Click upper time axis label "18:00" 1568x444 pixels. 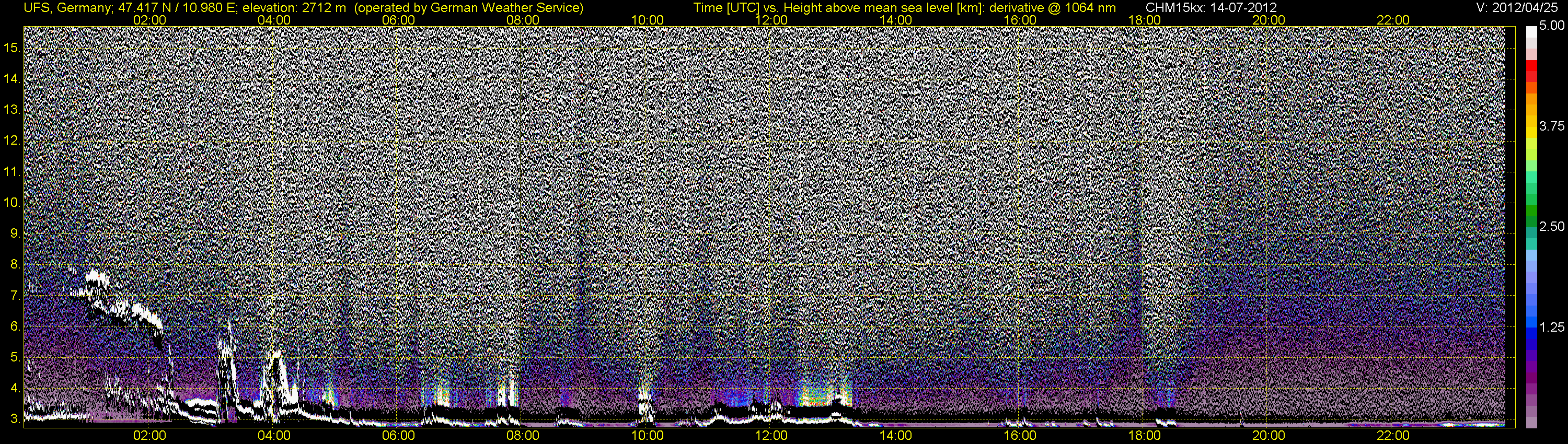[x=1144, y=20]
